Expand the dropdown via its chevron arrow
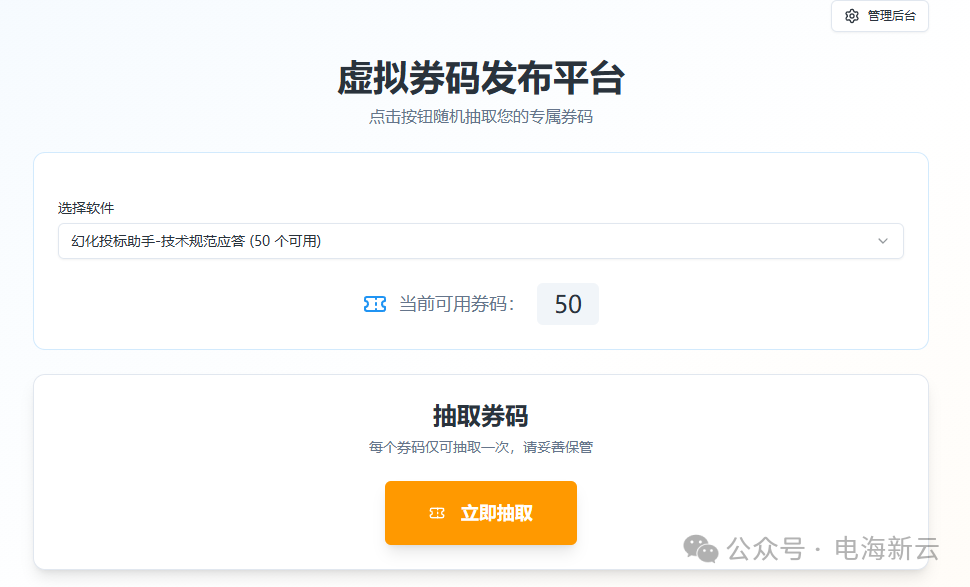The width and height of the screenshot is (970, 587). [x=884, y=240]
